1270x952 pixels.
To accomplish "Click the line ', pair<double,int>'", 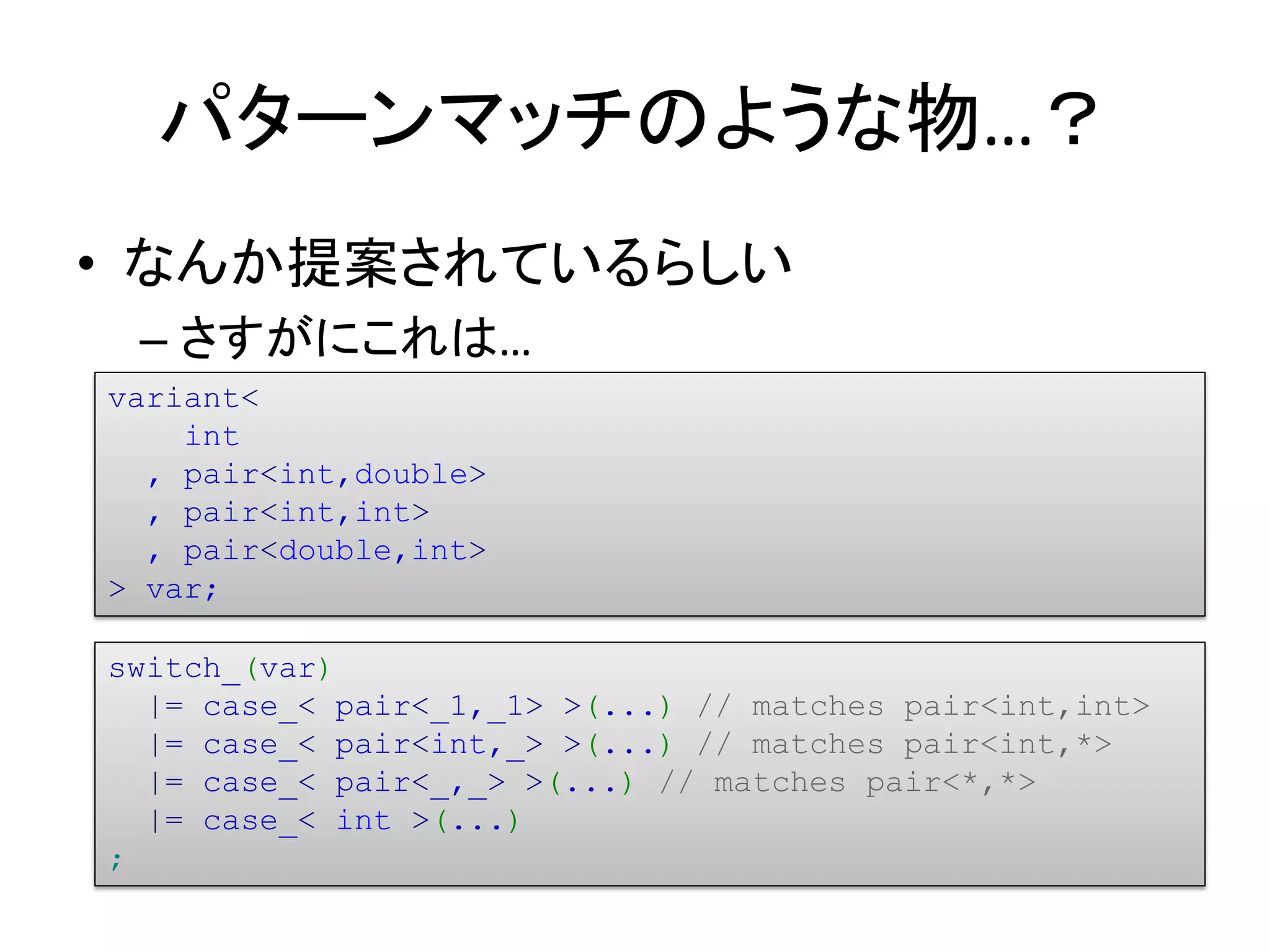I will (x=317, y=552).
